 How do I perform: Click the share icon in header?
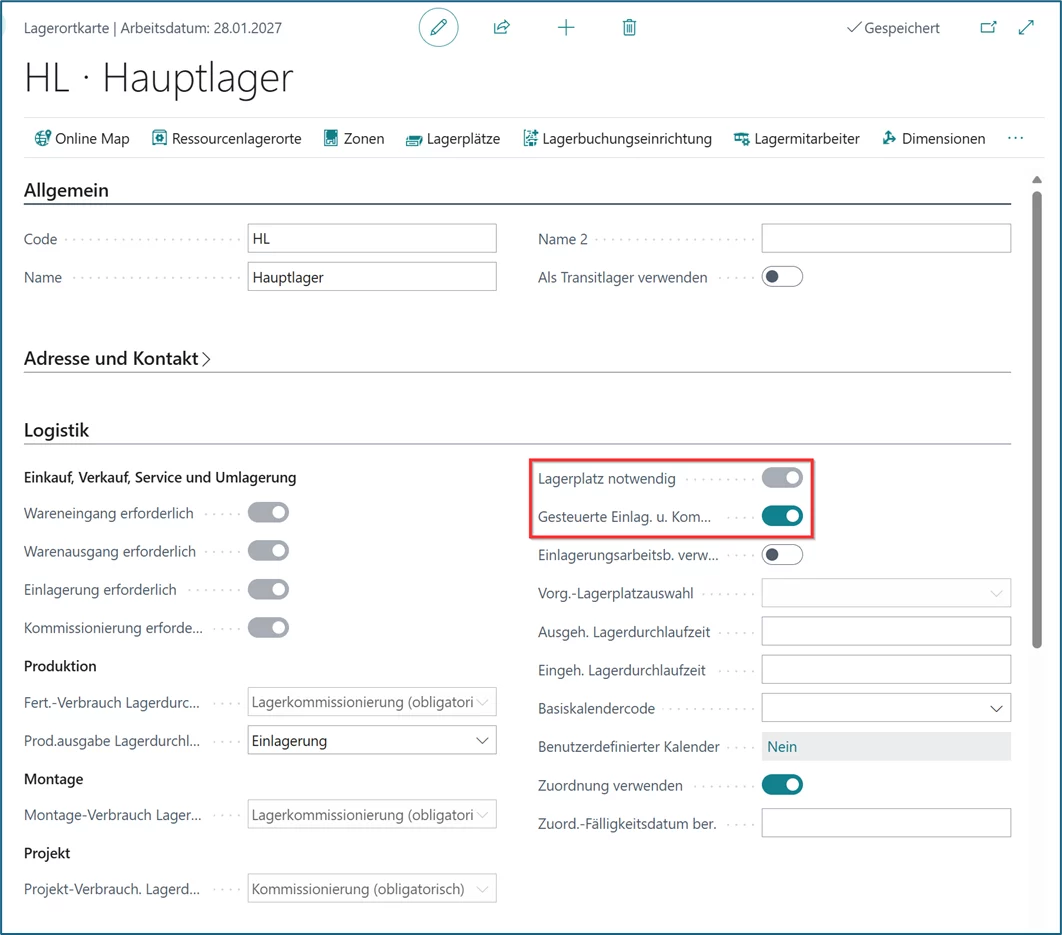tap(502, 28)
